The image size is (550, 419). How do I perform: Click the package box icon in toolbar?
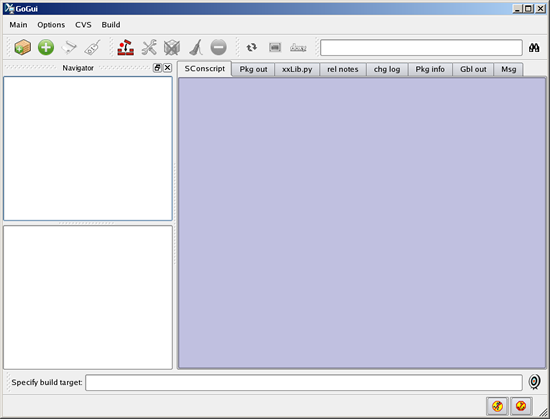(23, 47)
